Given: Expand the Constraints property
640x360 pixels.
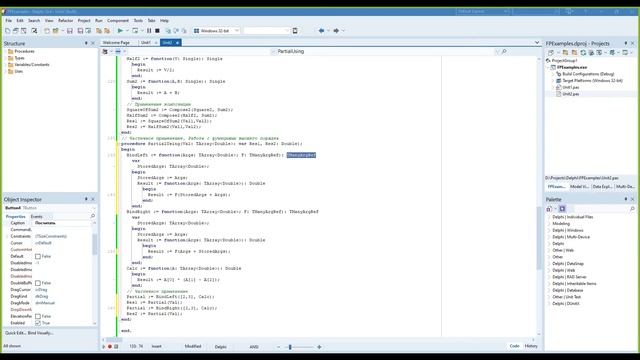Looking at the screenshot, I should tap(7, 236).
